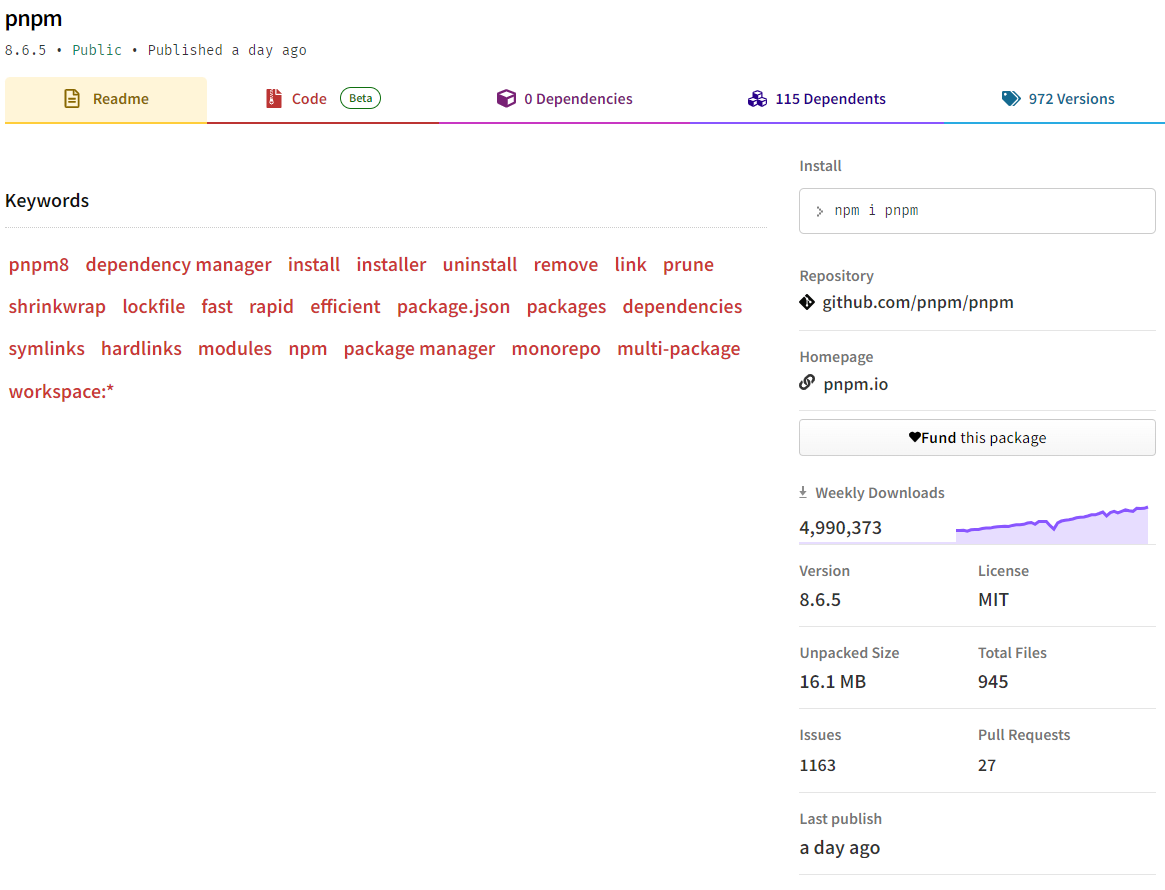Screen dimensions: 1165x890
Task: Click the fast keyword
Action: pos(217,307)
